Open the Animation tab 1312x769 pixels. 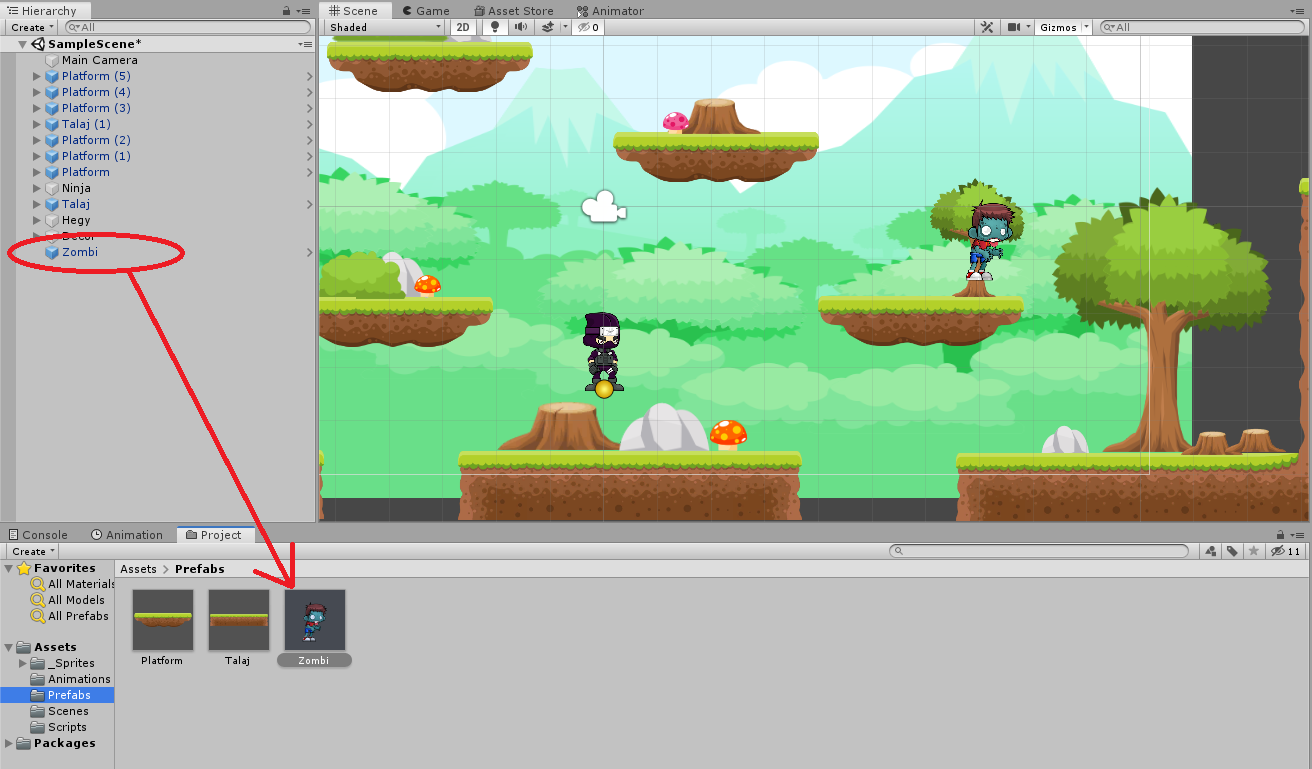[127, 534]
